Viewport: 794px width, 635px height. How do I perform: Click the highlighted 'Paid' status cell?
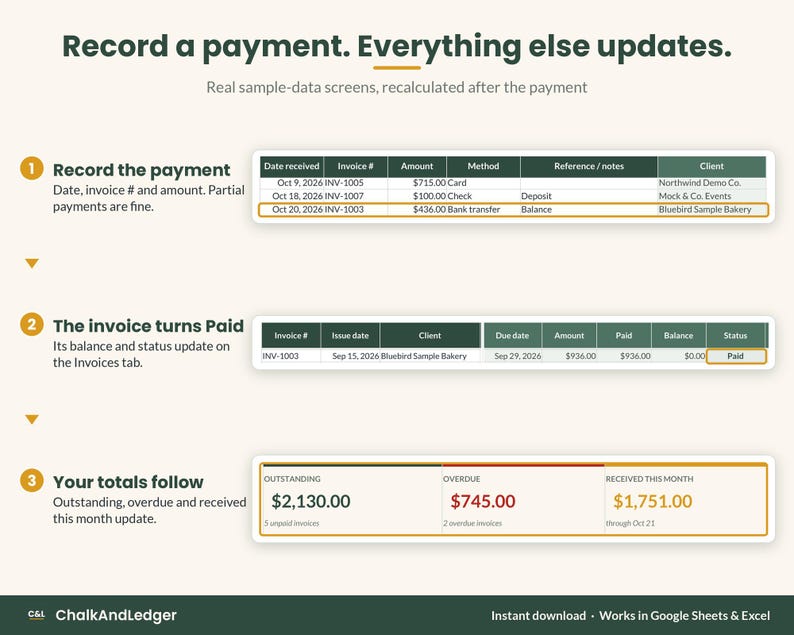tap(736, 356)
